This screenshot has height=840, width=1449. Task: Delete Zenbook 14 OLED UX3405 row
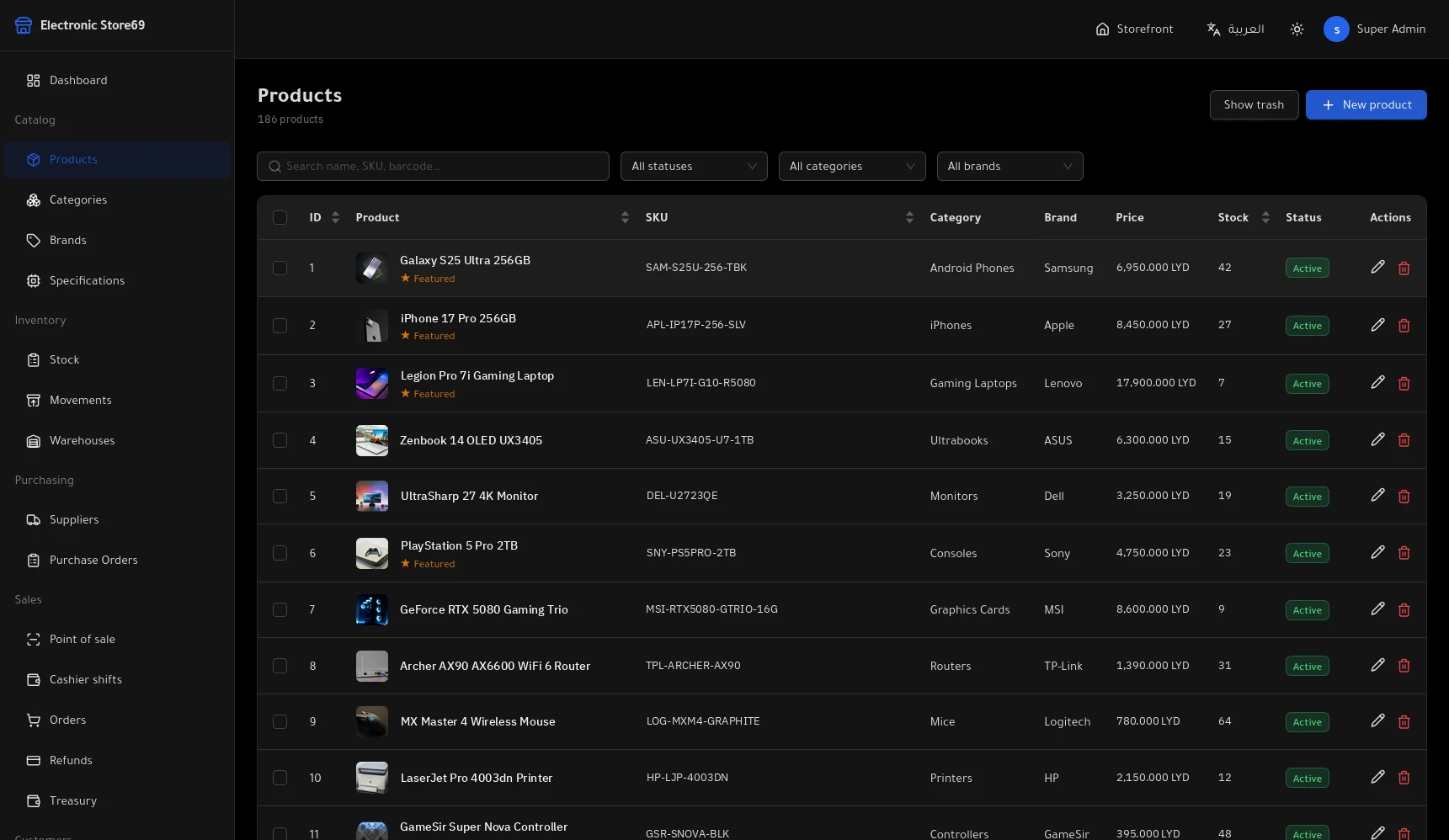tap(1404, 440)
